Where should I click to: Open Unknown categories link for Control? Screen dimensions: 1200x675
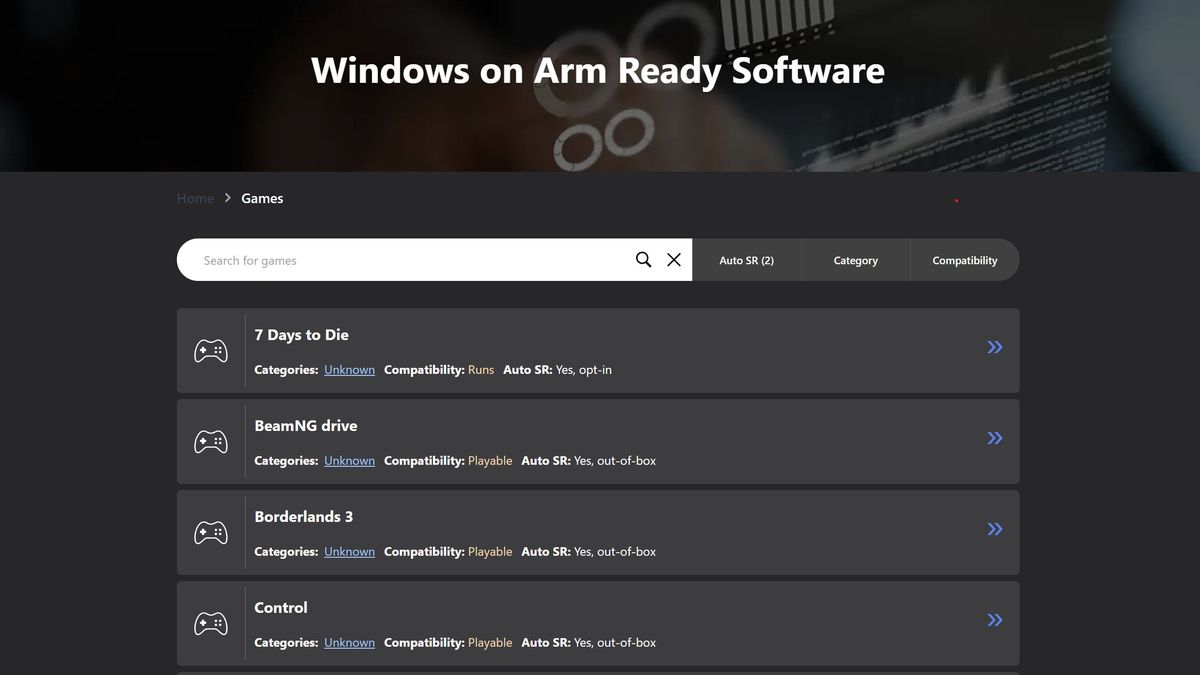point(348,642)
